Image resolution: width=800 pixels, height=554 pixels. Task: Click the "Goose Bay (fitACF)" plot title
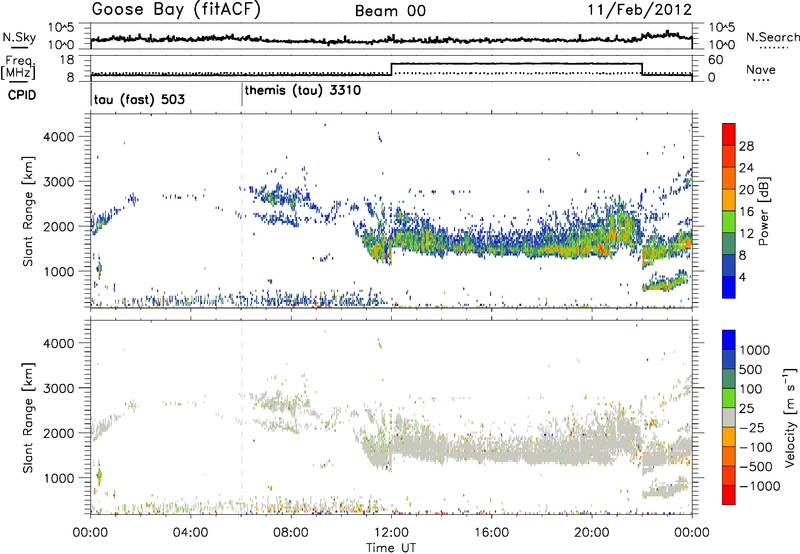pyautogui.click(x=176, y=10)
